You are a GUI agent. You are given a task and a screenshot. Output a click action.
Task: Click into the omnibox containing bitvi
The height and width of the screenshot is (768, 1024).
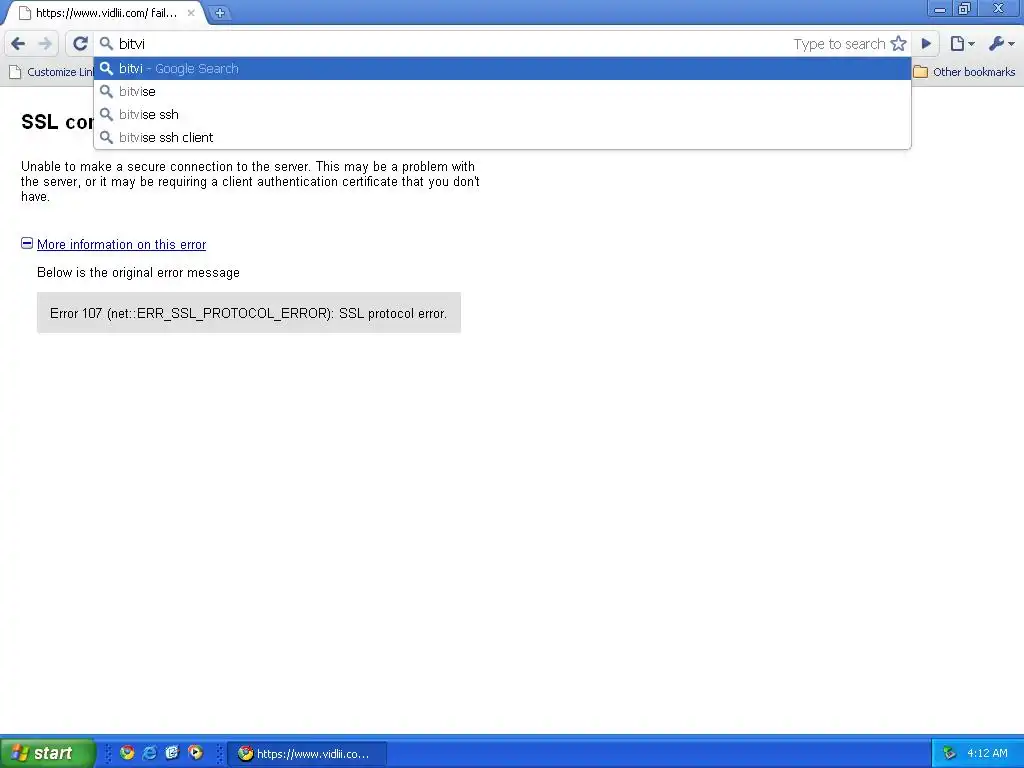451,44
